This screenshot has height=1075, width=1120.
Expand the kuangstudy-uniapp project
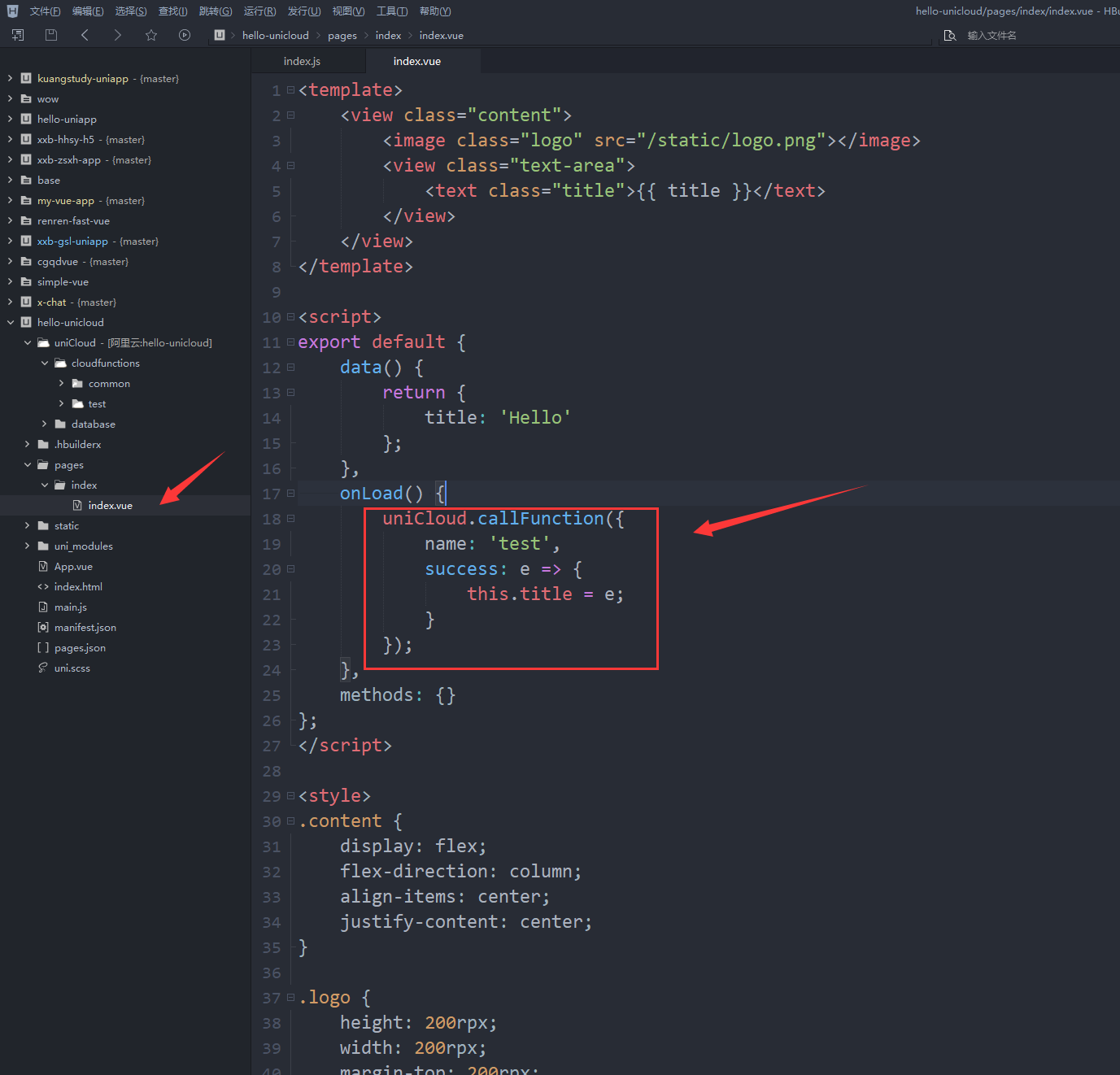click(x=10, y=79)
